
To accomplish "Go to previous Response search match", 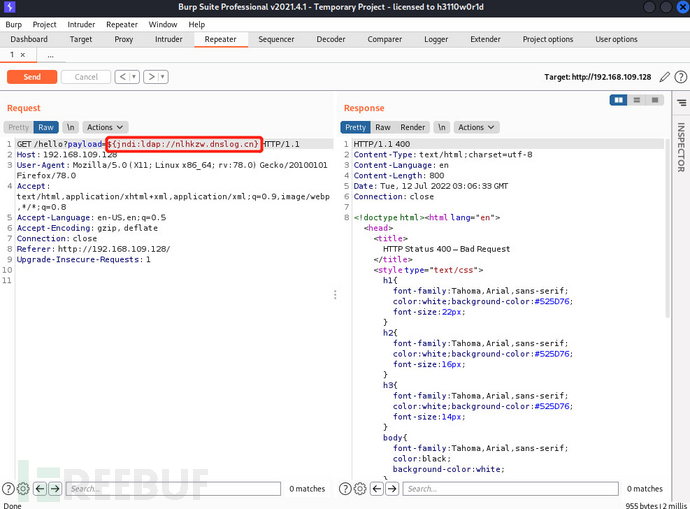I will [x=377, y=489].
